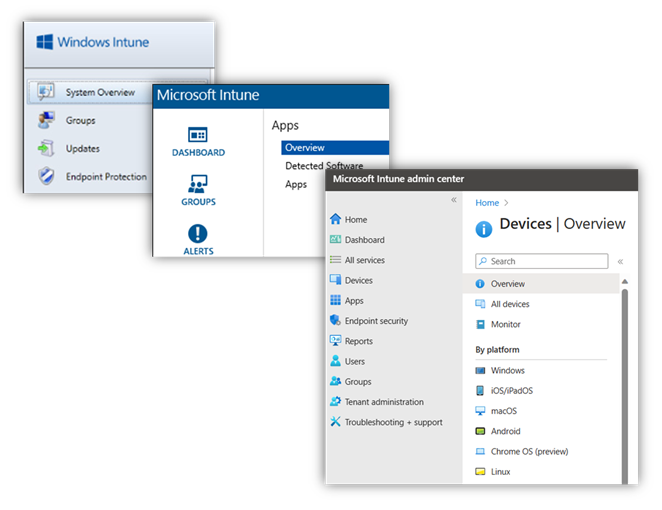662x510 pixels.
Task: Click the Apps grid icon in admin center
Action: click(335, 300)
